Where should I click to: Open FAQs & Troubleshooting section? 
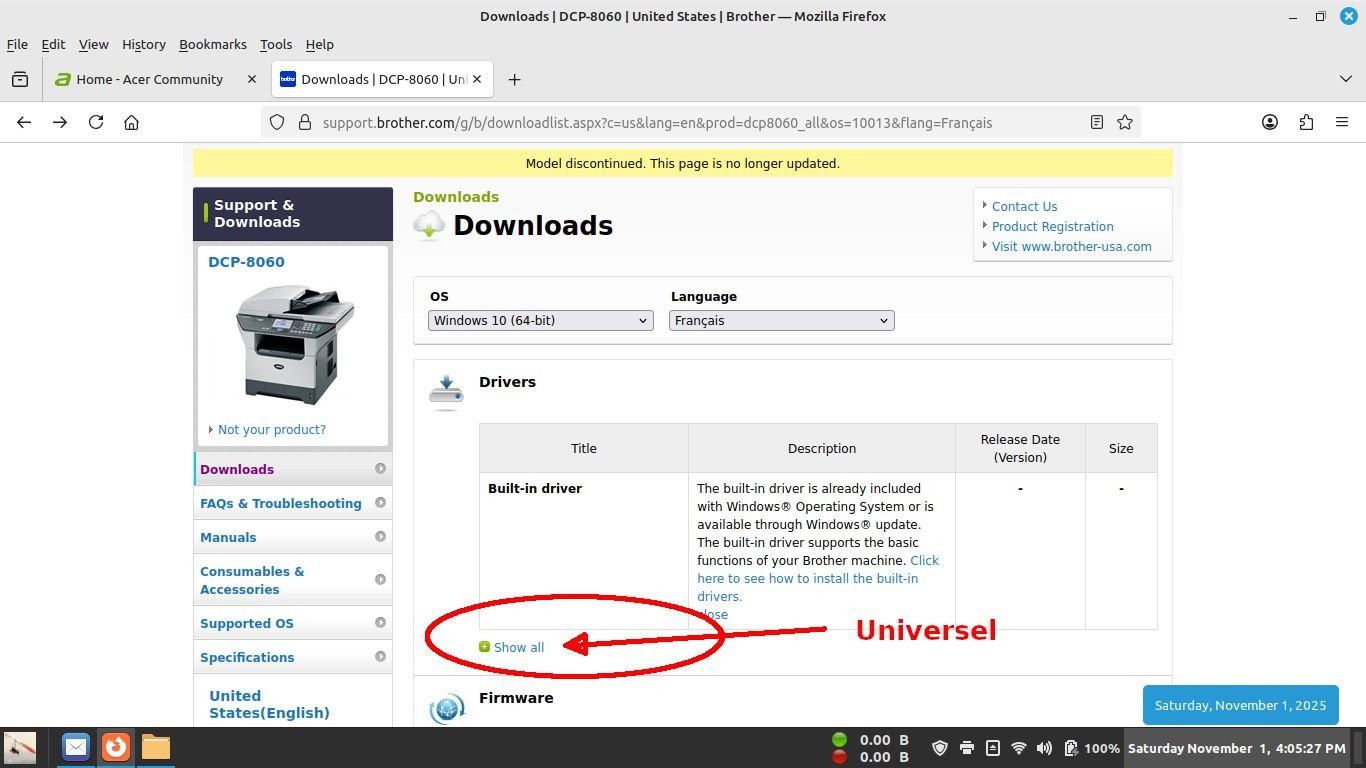293,503
